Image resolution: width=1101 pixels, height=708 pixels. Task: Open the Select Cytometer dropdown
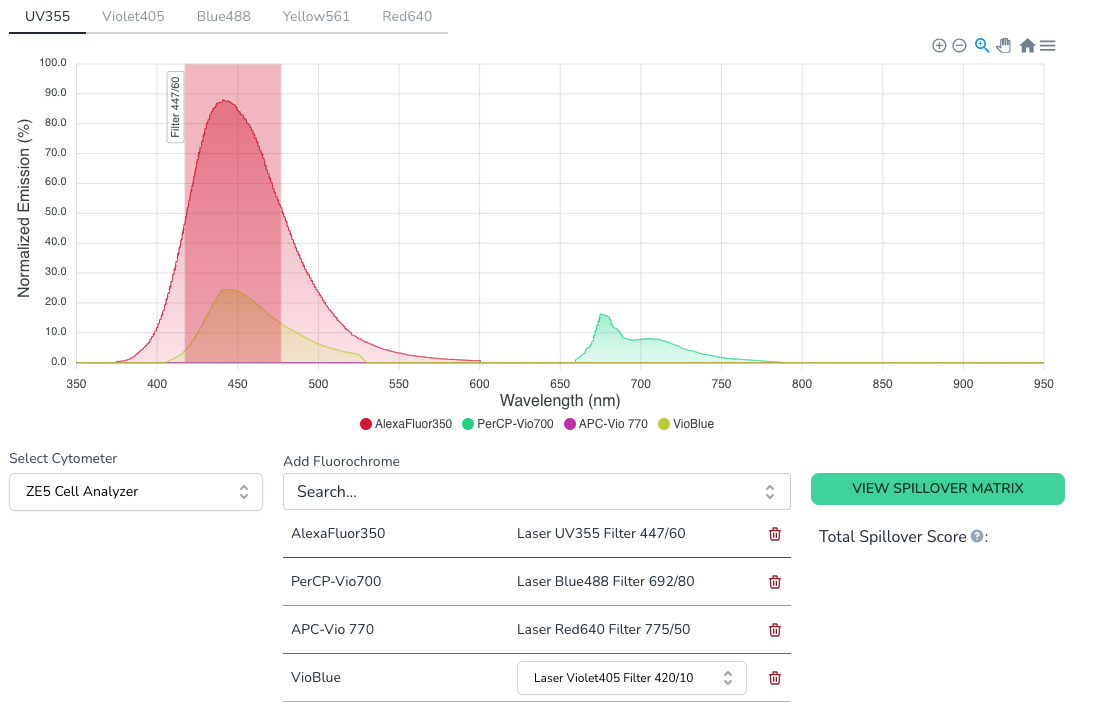click(x=135, y=492)
